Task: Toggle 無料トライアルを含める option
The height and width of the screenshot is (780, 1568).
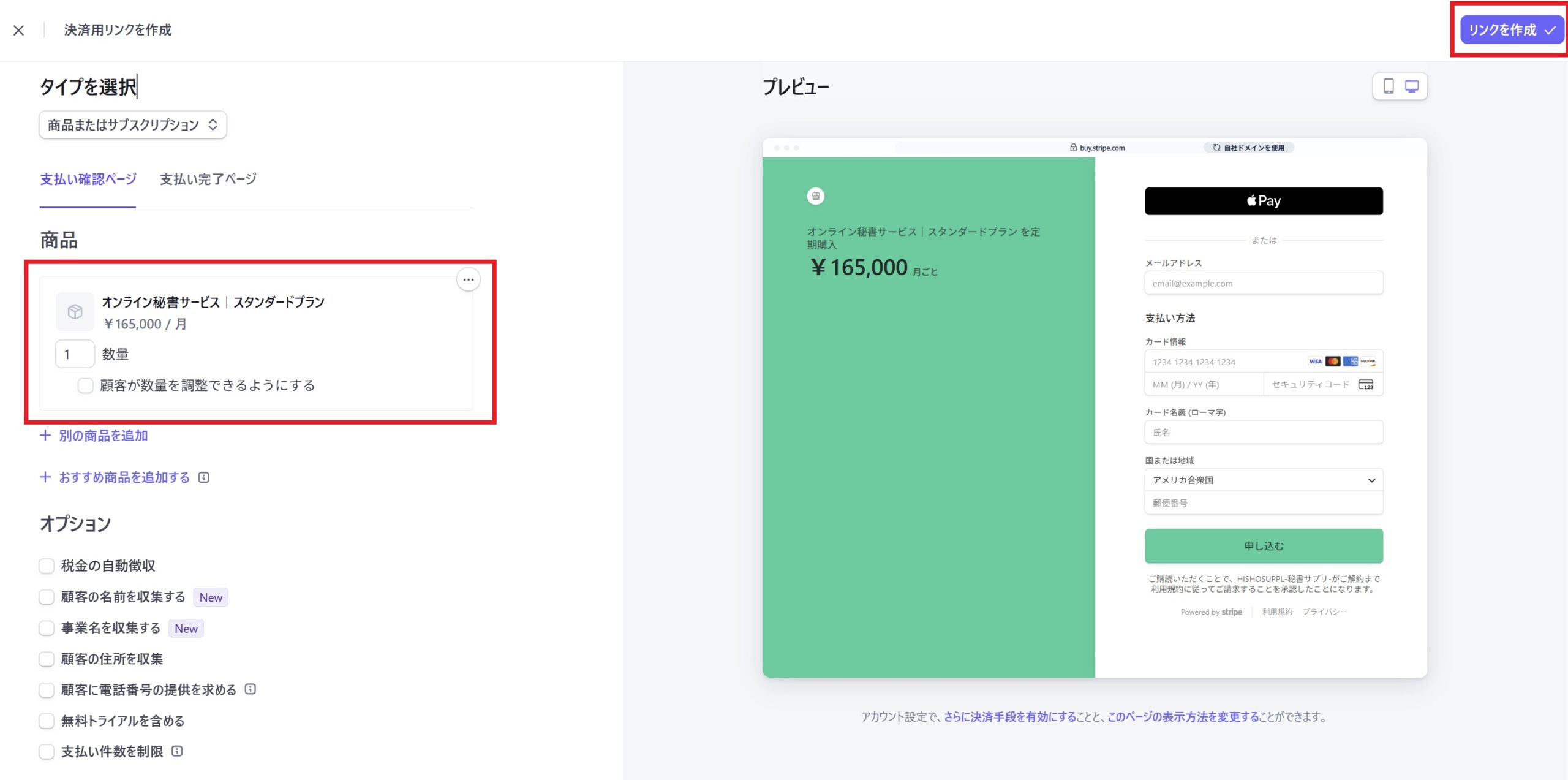Action: (x=47, y=721)
